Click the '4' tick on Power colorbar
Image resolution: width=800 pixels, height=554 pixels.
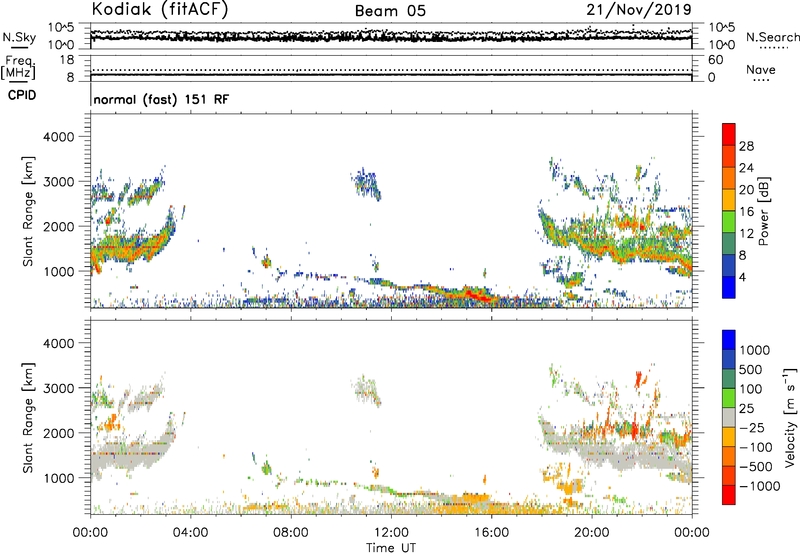[x=742, y=277]
